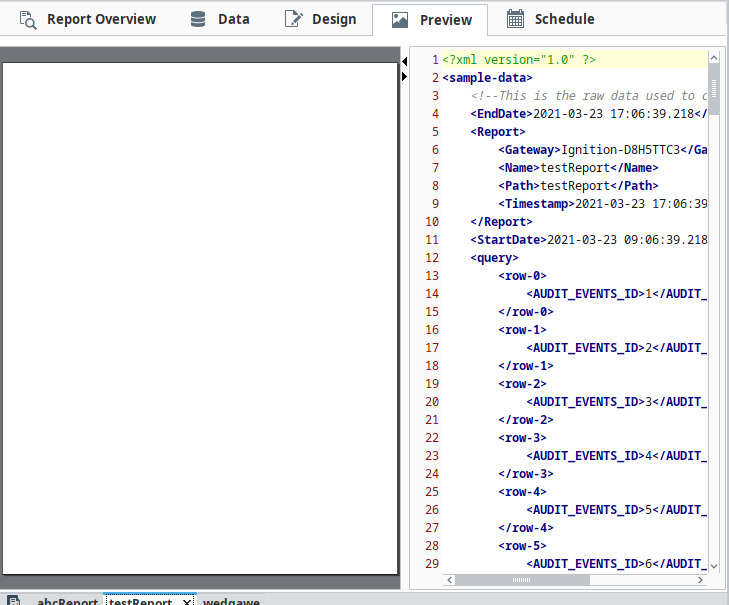The image size is (729, 605).
Task: Click the Data database icon
Action: [198, 19]
